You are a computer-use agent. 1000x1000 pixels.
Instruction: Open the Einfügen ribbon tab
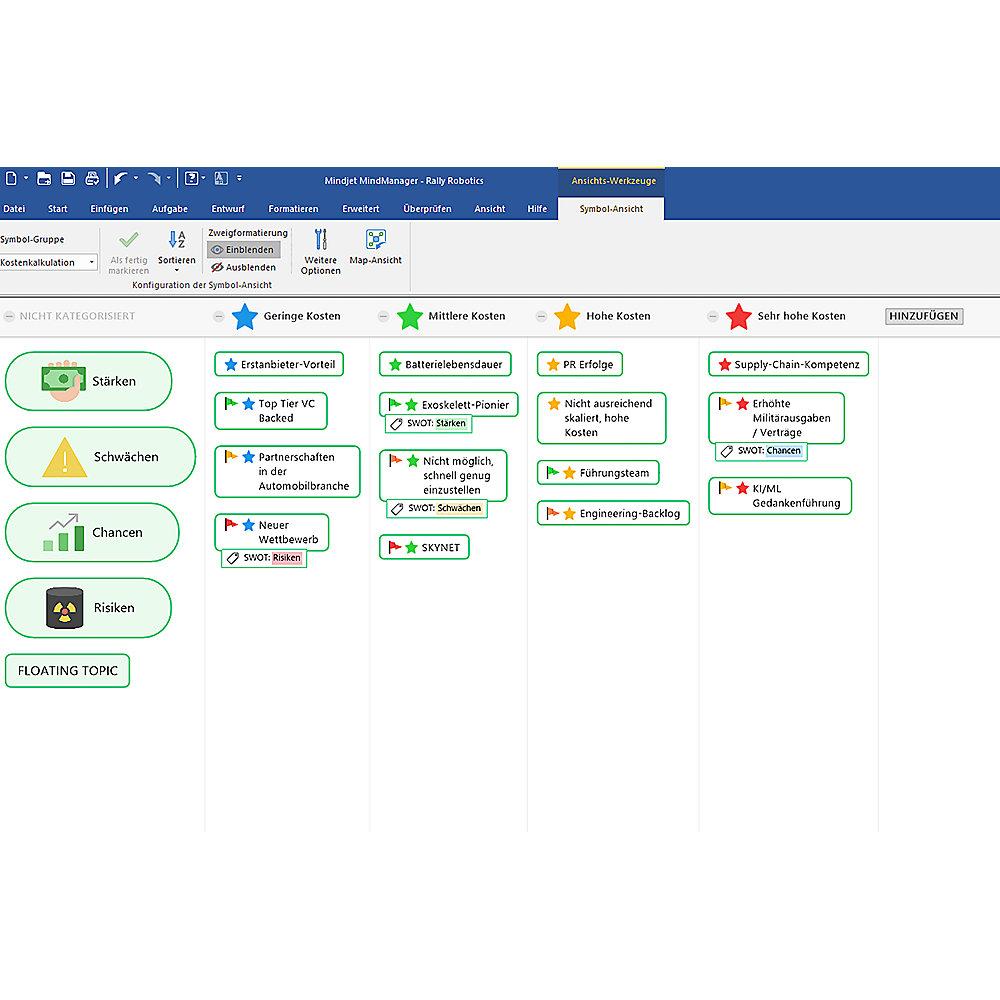pos(109,209)
